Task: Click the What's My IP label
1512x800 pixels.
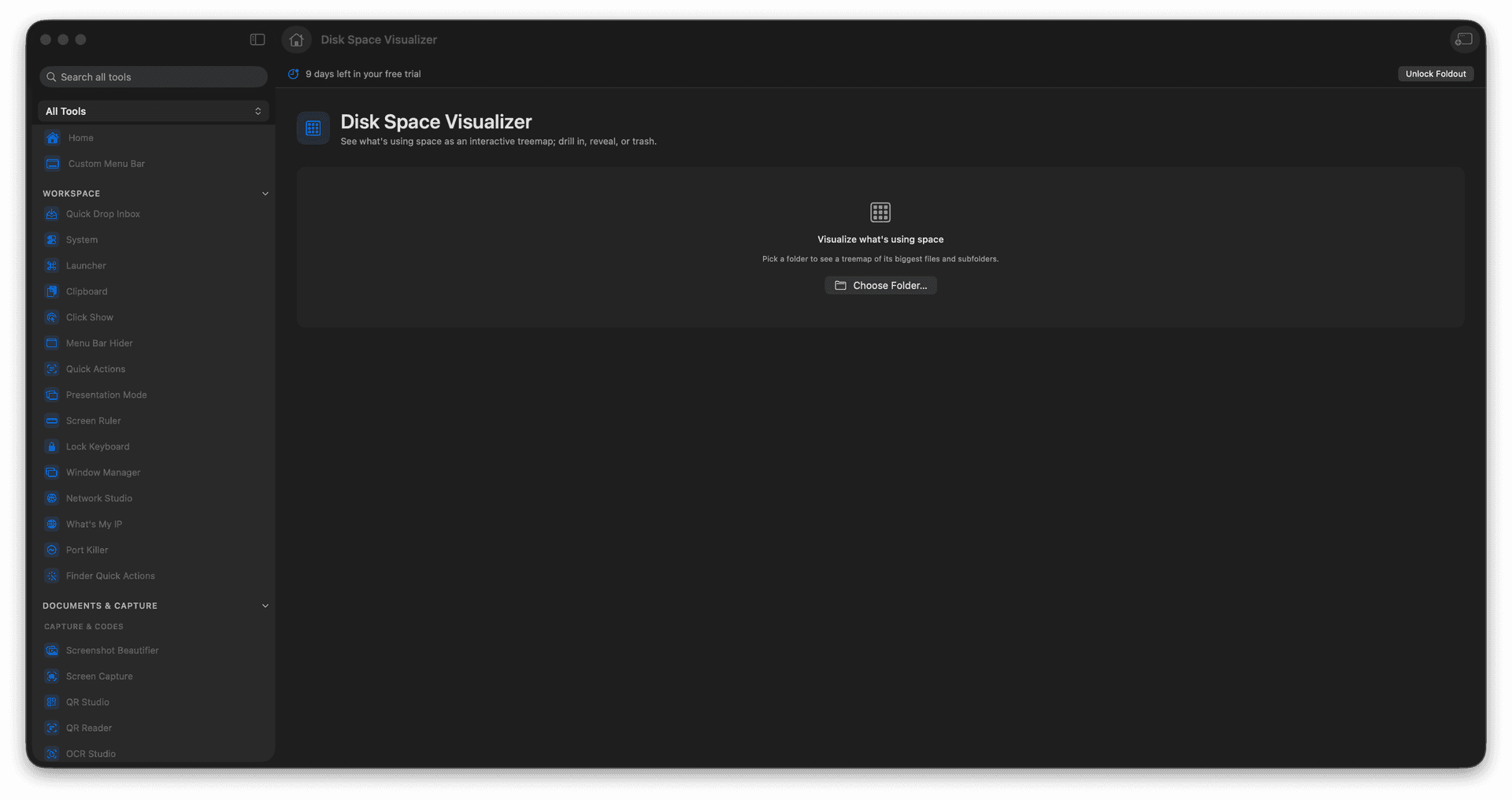Action: coord(94,524)
